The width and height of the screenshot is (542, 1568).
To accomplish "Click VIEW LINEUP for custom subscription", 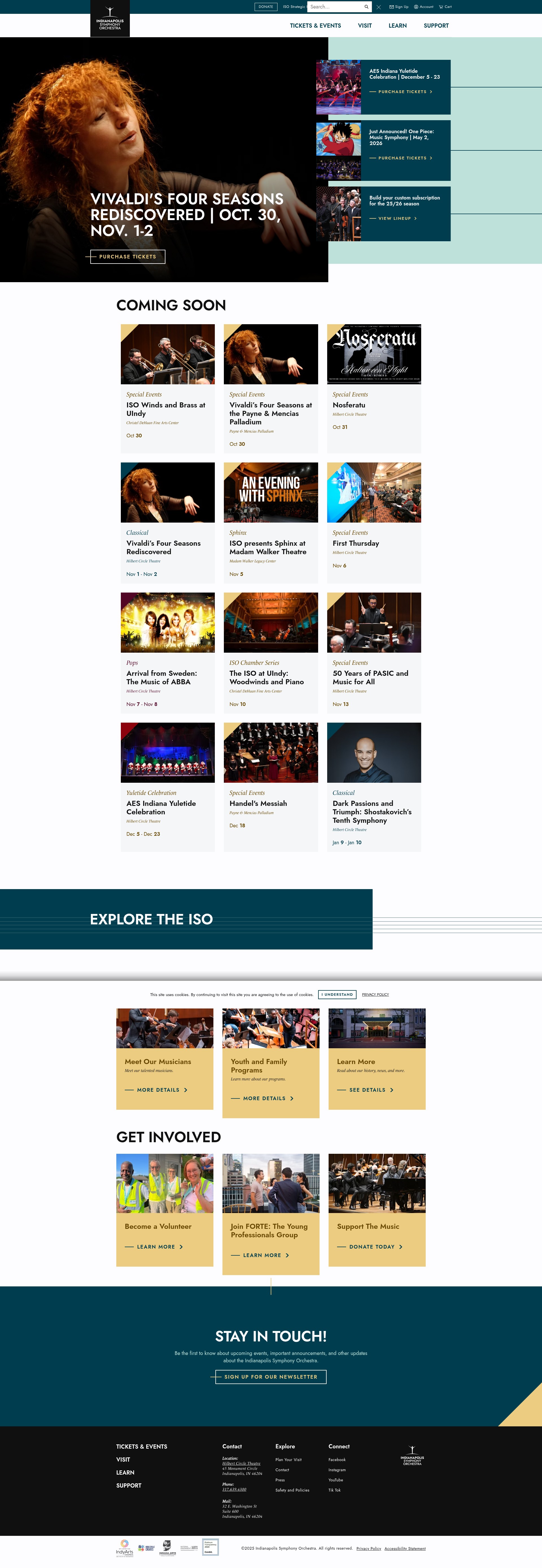I will [394, 218].
